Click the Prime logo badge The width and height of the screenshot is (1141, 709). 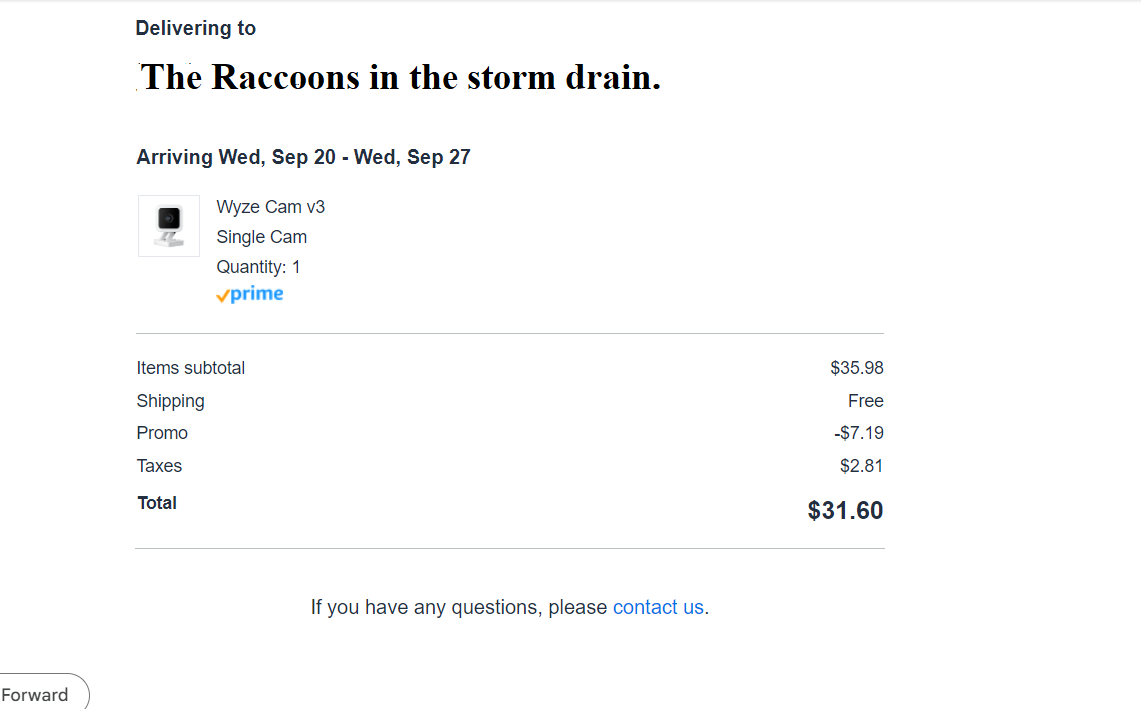(250, 294)
